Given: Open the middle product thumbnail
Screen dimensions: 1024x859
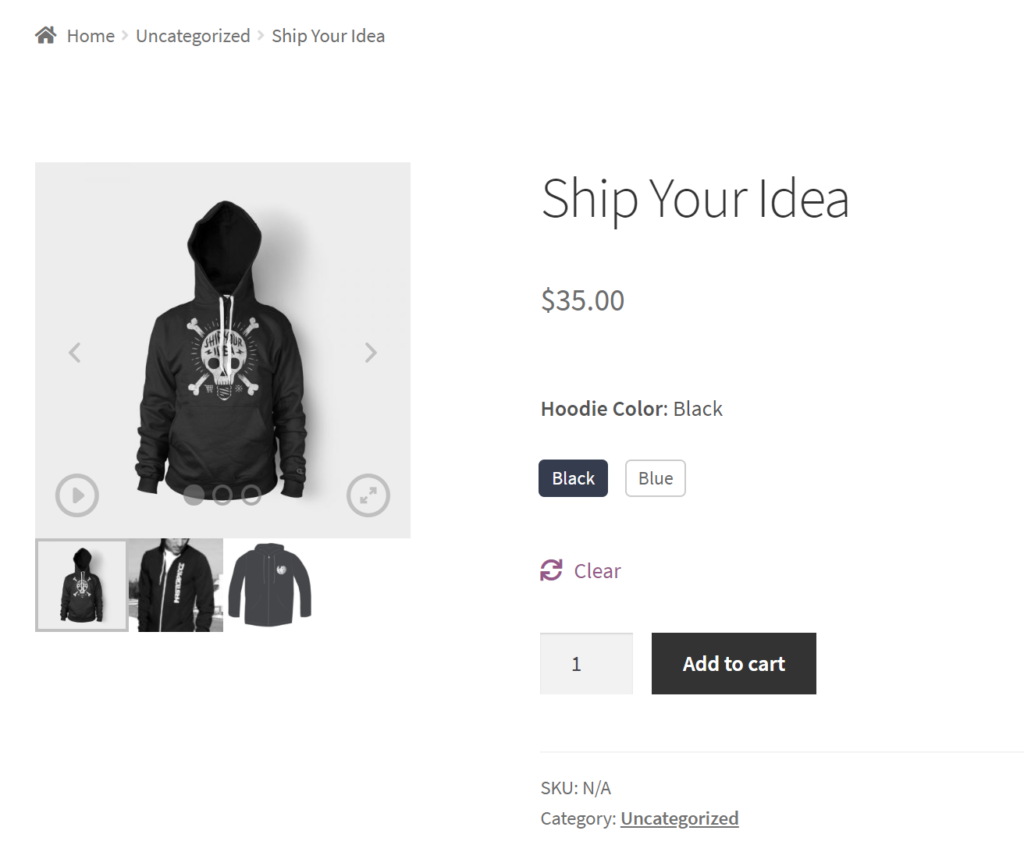Looking at the screenshot, I should point(175,585).
